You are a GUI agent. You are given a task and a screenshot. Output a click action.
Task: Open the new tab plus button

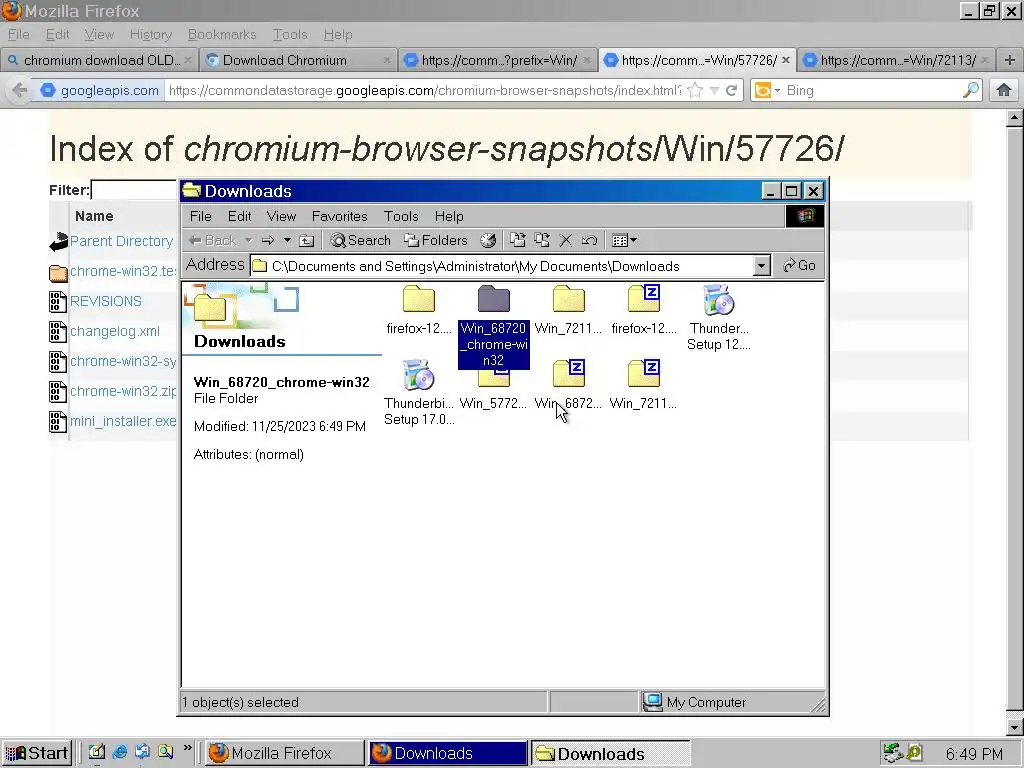point(1010,60)
